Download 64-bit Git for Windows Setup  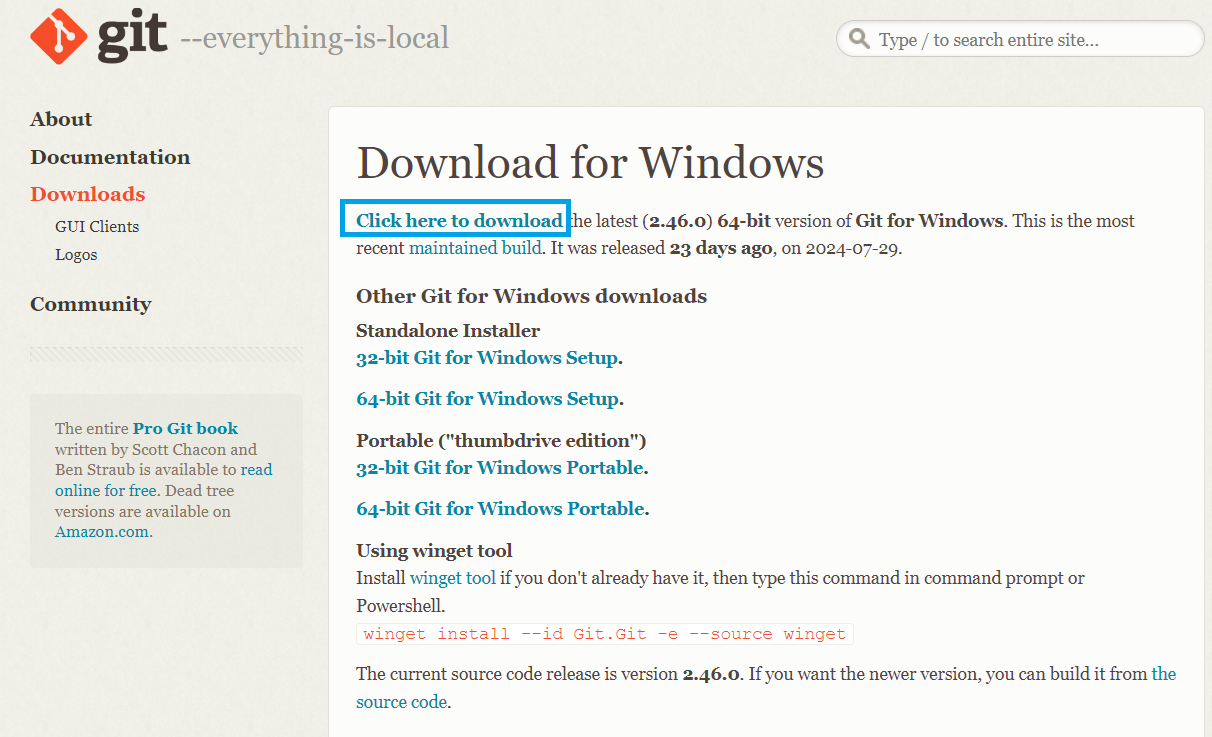click(487, 398)
